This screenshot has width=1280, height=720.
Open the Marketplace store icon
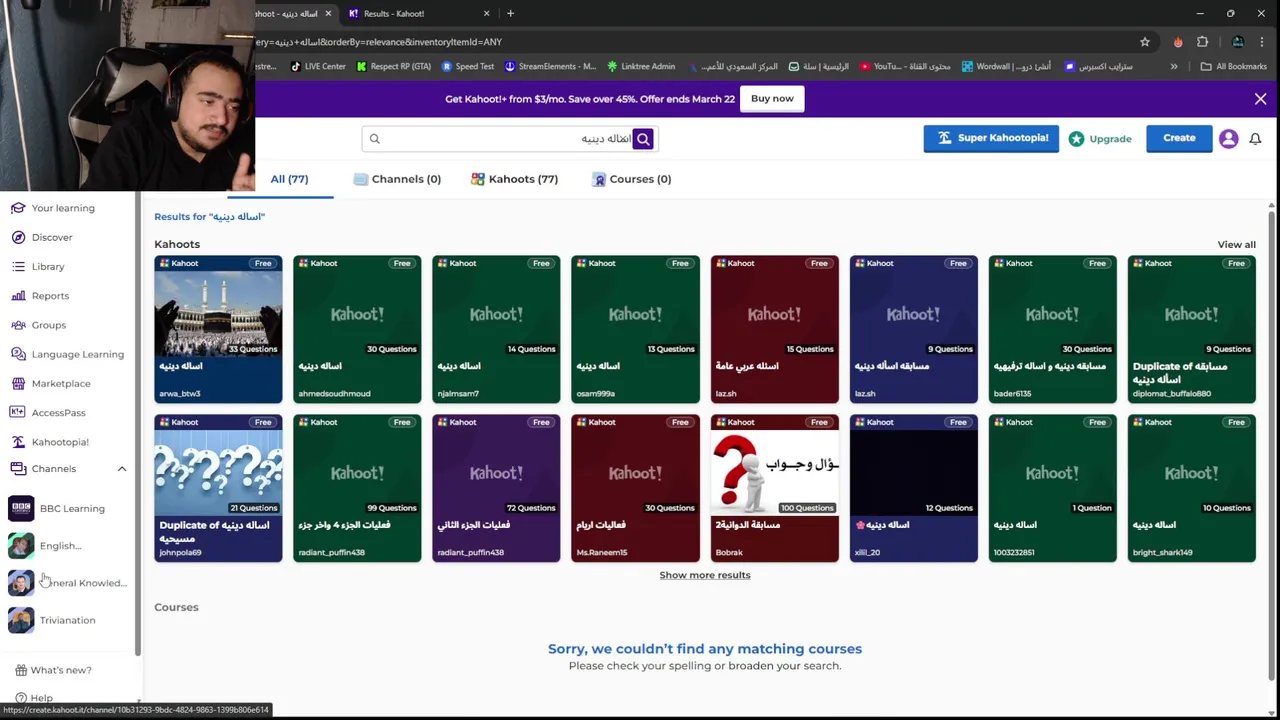tap(18, 383)
